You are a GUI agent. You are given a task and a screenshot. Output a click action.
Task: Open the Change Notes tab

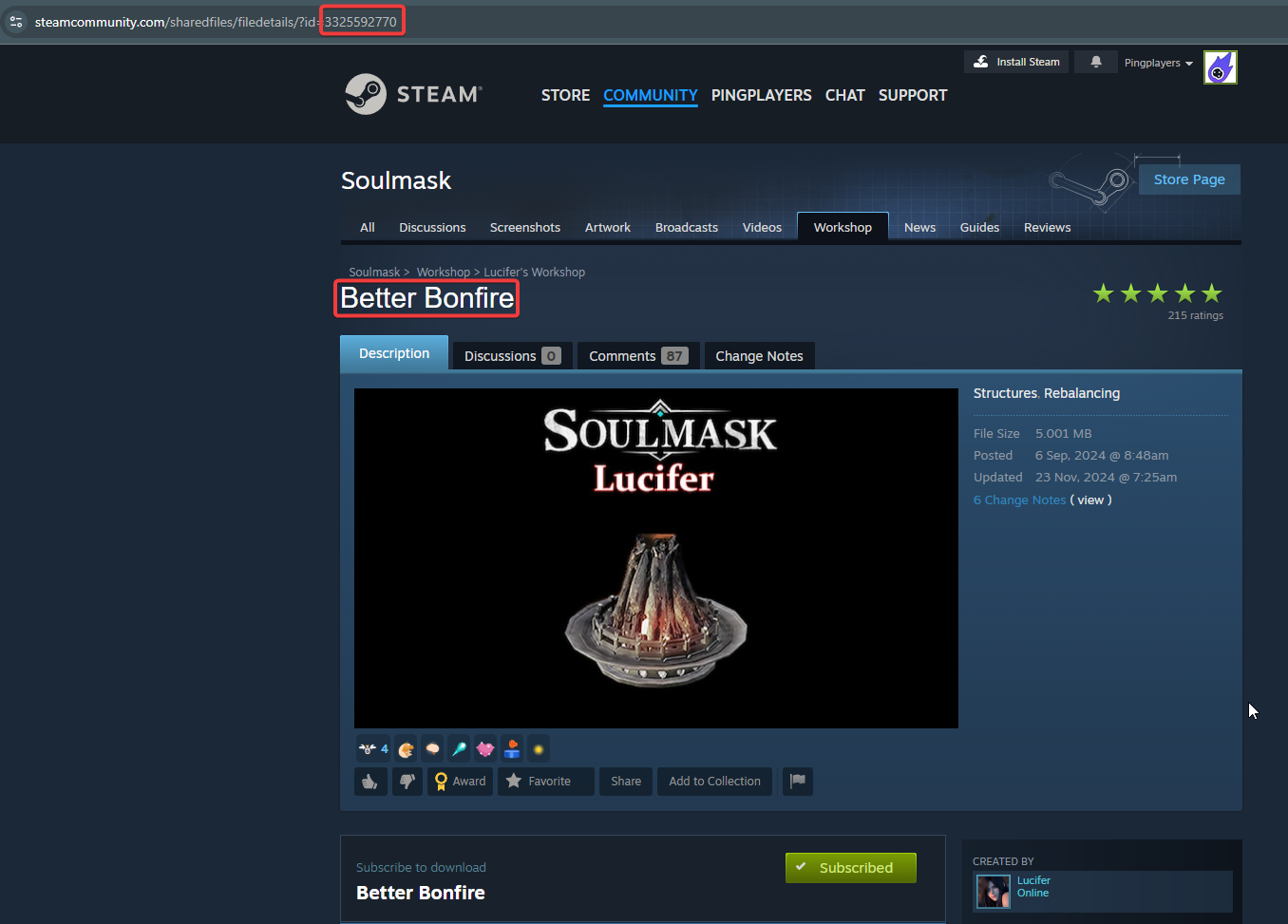pyautogui.click(x=759, y=356)
